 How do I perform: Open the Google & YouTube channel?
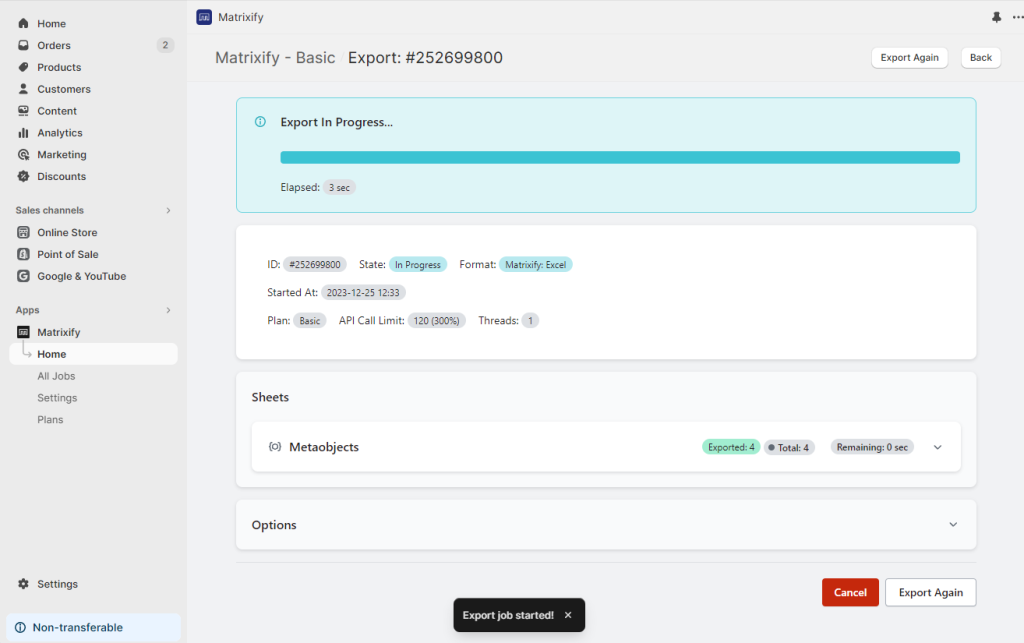(x=22, y=276)
